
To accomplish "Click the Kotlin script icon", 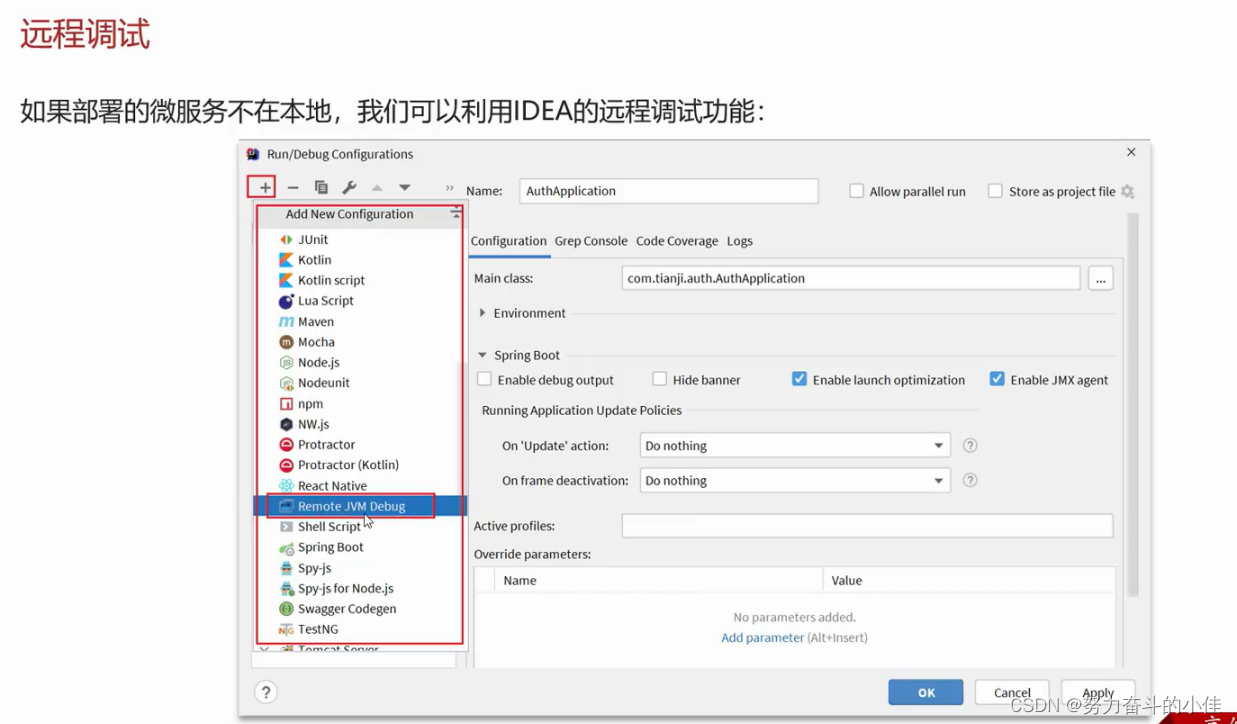I will point(286,281).
